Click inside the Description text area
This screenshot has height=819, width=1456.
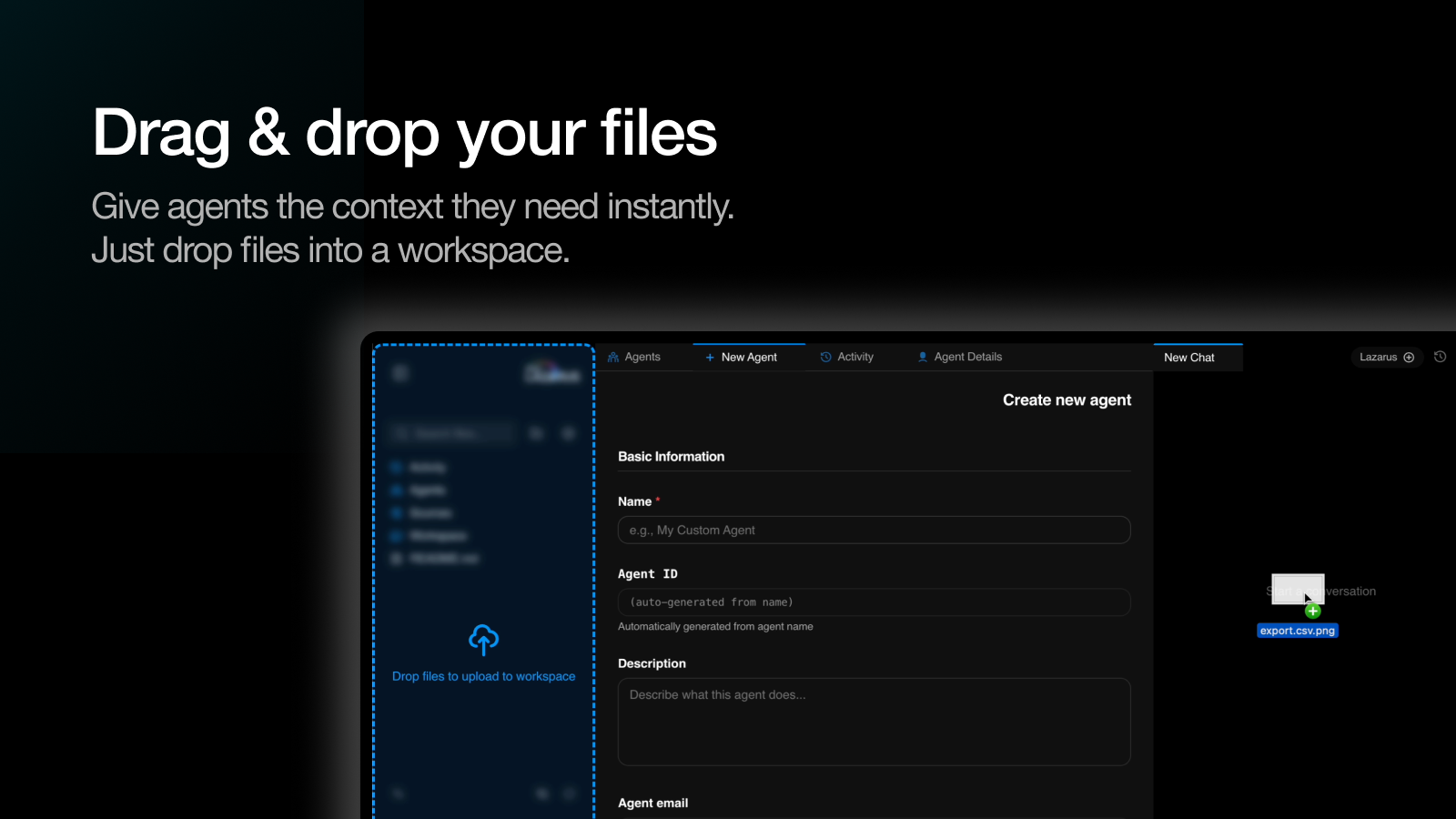874,719
